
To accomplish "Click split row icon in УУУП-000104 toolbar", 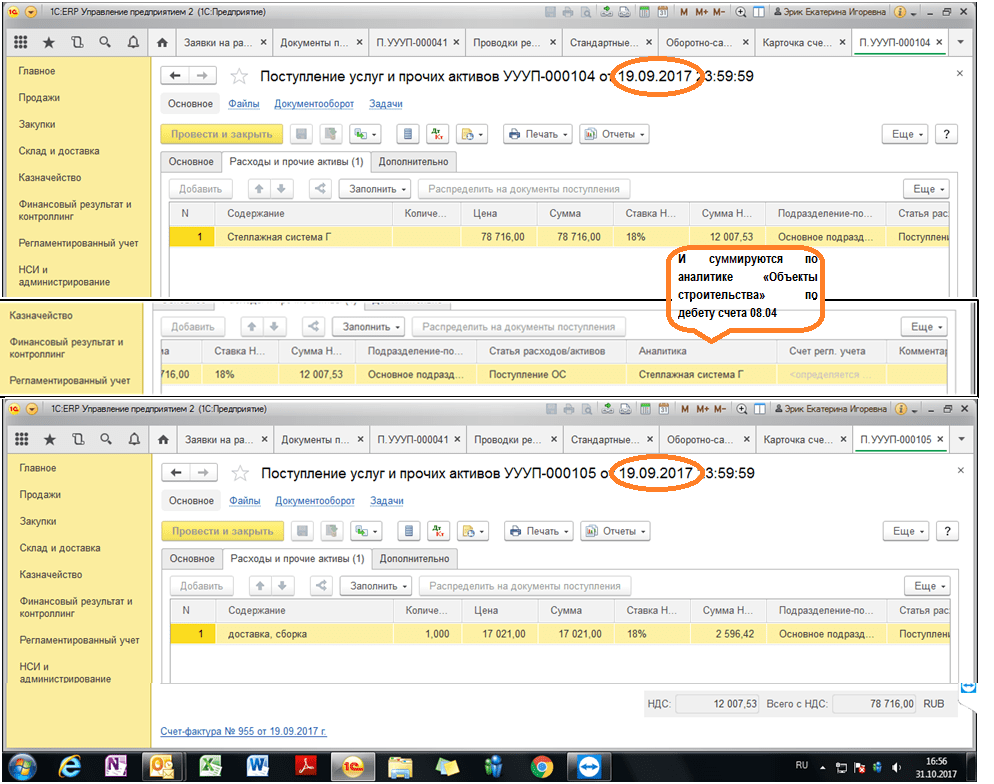I will click(320, 188).
